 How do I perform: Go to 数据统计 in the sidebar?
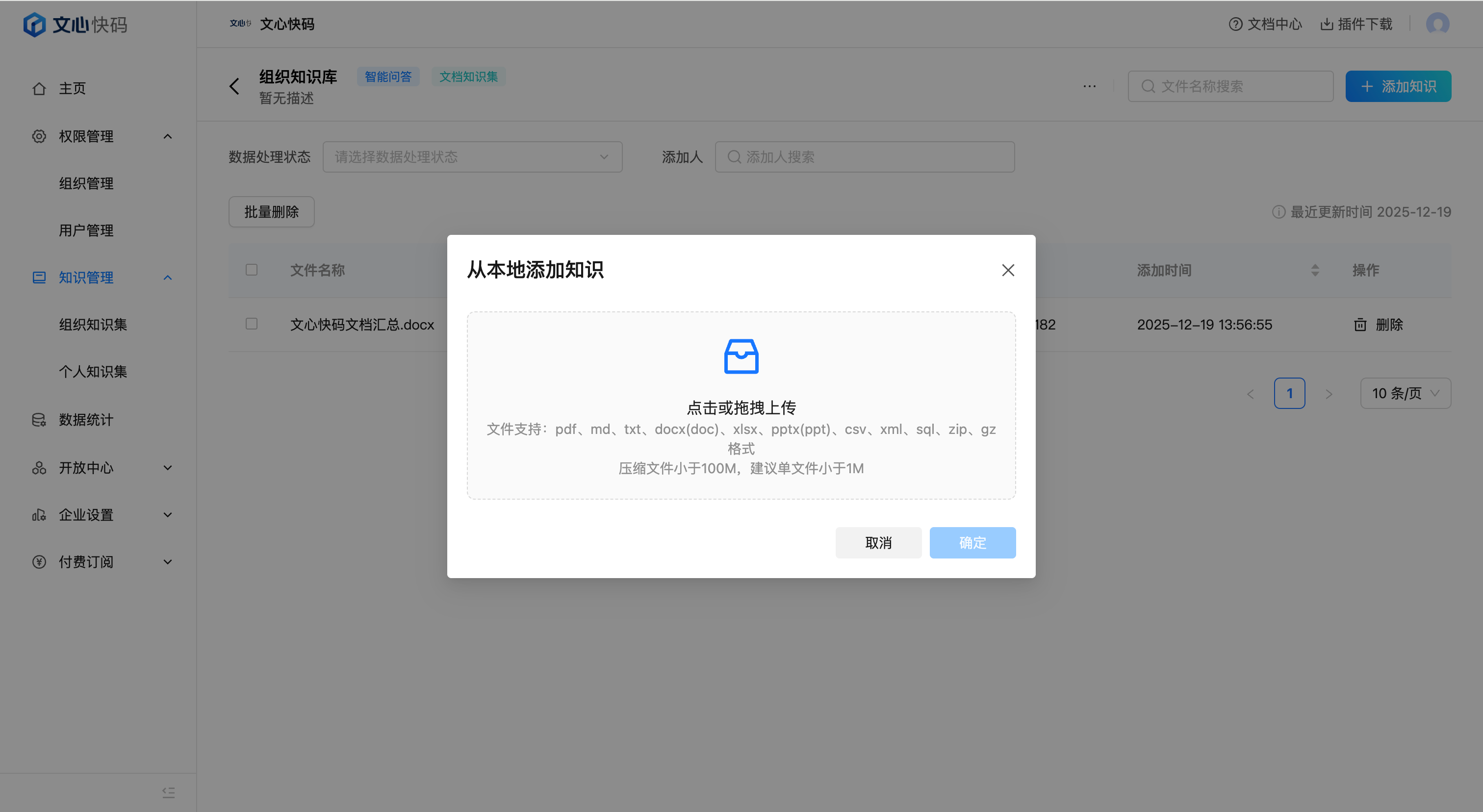click(x=86, y=420)
